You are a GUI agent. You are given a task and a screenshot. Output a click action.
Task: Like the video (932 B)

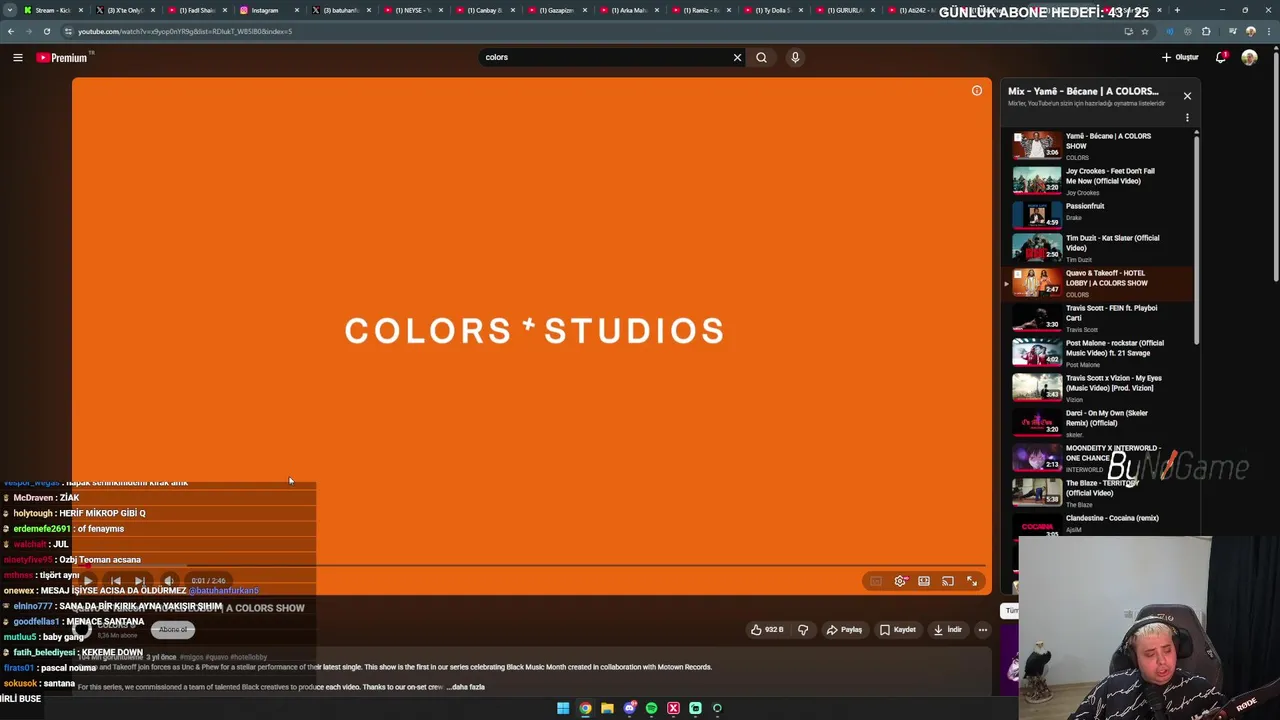pyautogui.click(x=767, y=630)
